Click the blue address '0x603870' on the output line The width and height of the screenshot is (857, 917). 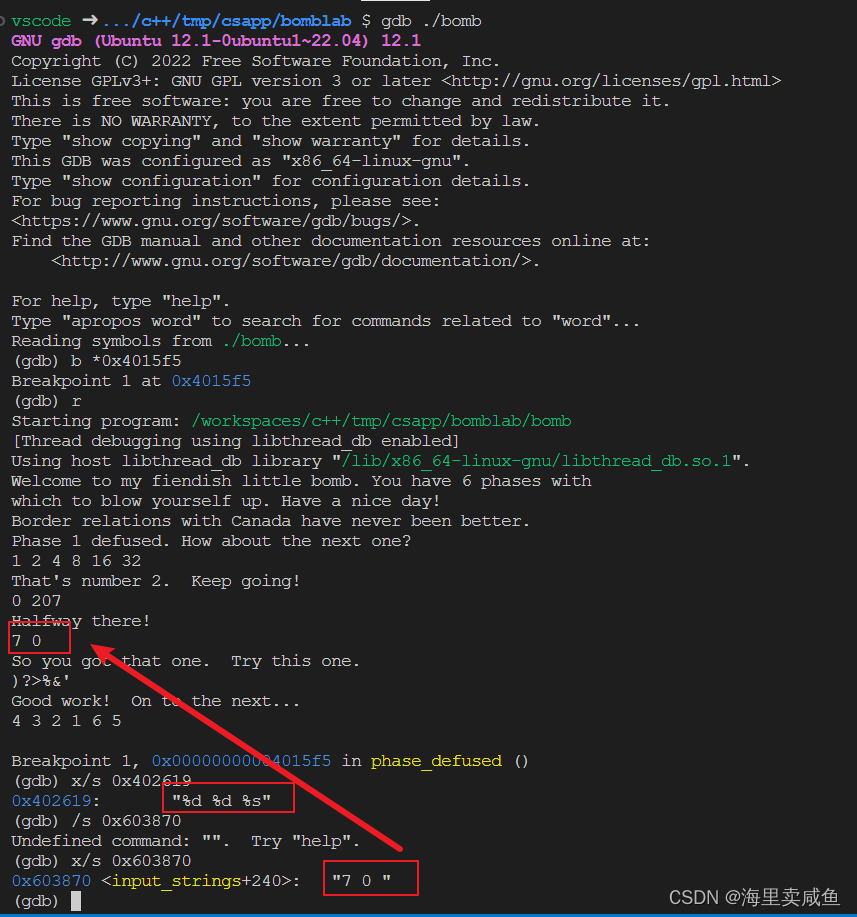[x=51, y=881]
